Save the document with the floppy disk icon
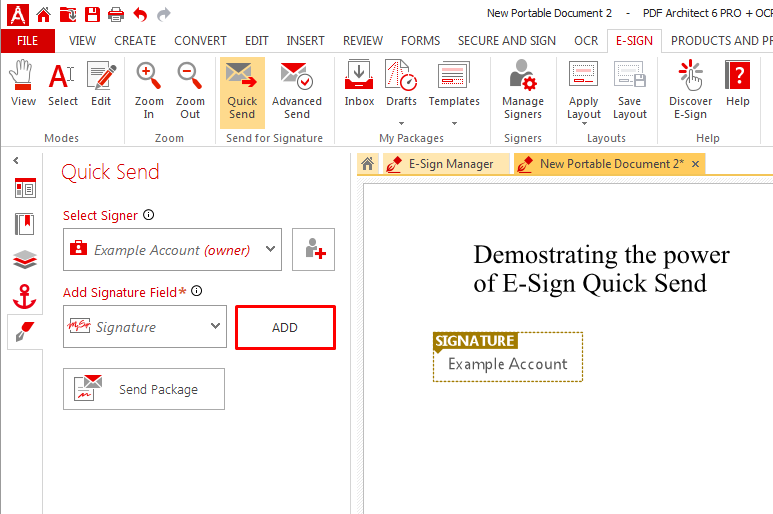Viewport: 773px width, 514px height. 92,15
